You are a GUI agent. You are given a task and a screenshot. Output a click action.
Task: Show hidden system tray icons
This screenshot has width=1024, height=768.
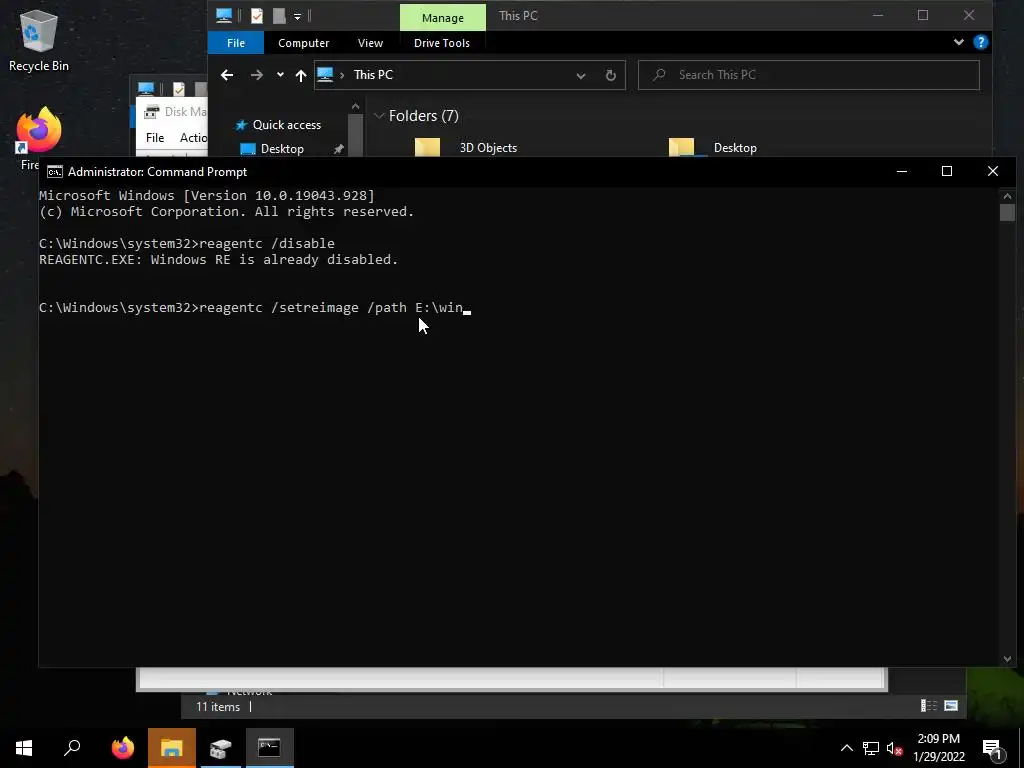pos(846,748)
